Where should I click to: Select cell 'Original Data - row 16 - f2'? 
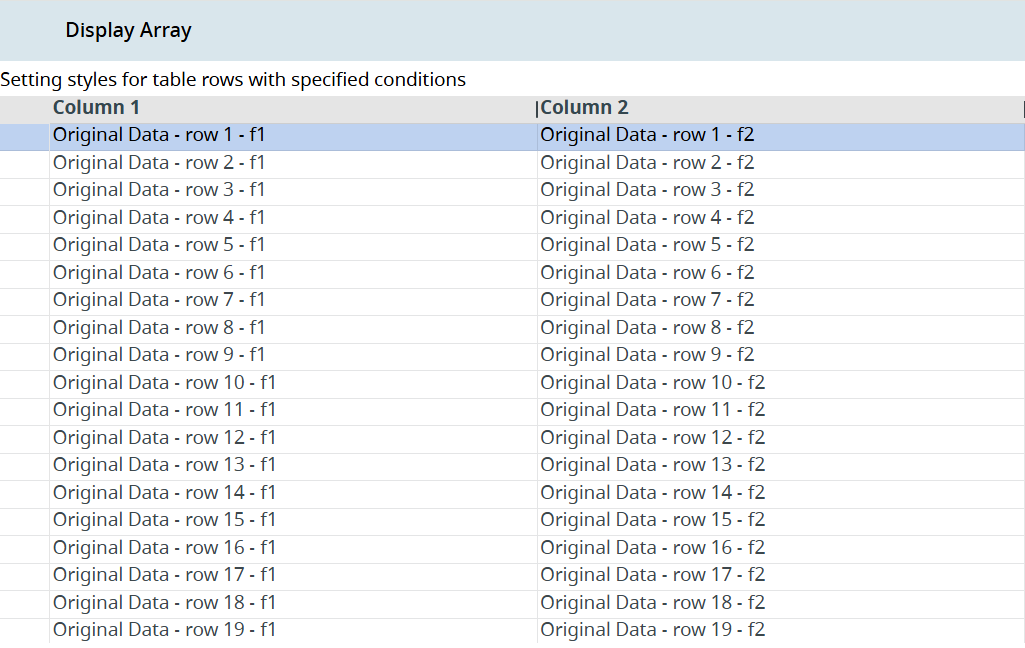(x=652, y=548)
